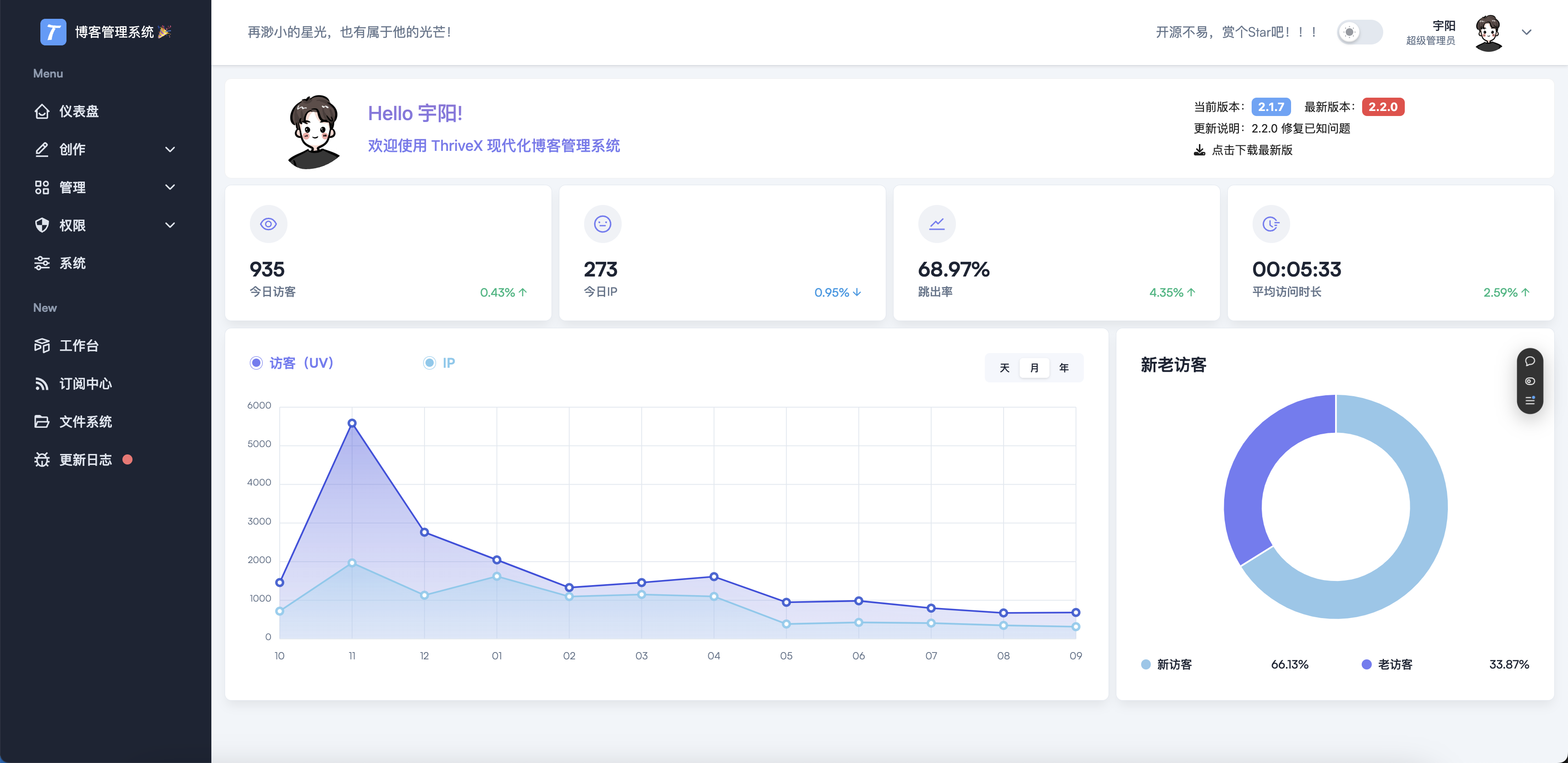1568x763 pixels.
Task: Open the user dropdown arrow in header
Action: point(1526,32)
